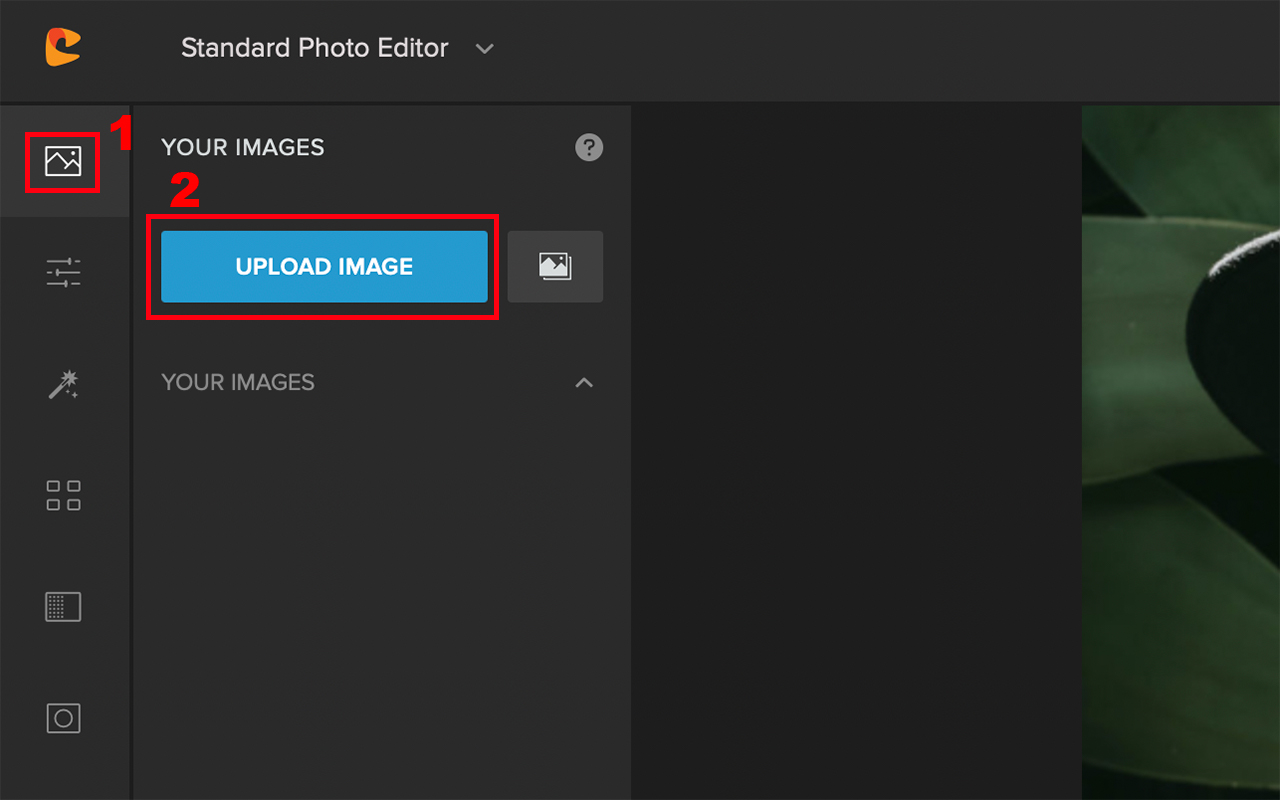
Task: Open the Effects magic wand panel
Action: tap(62, 384)
